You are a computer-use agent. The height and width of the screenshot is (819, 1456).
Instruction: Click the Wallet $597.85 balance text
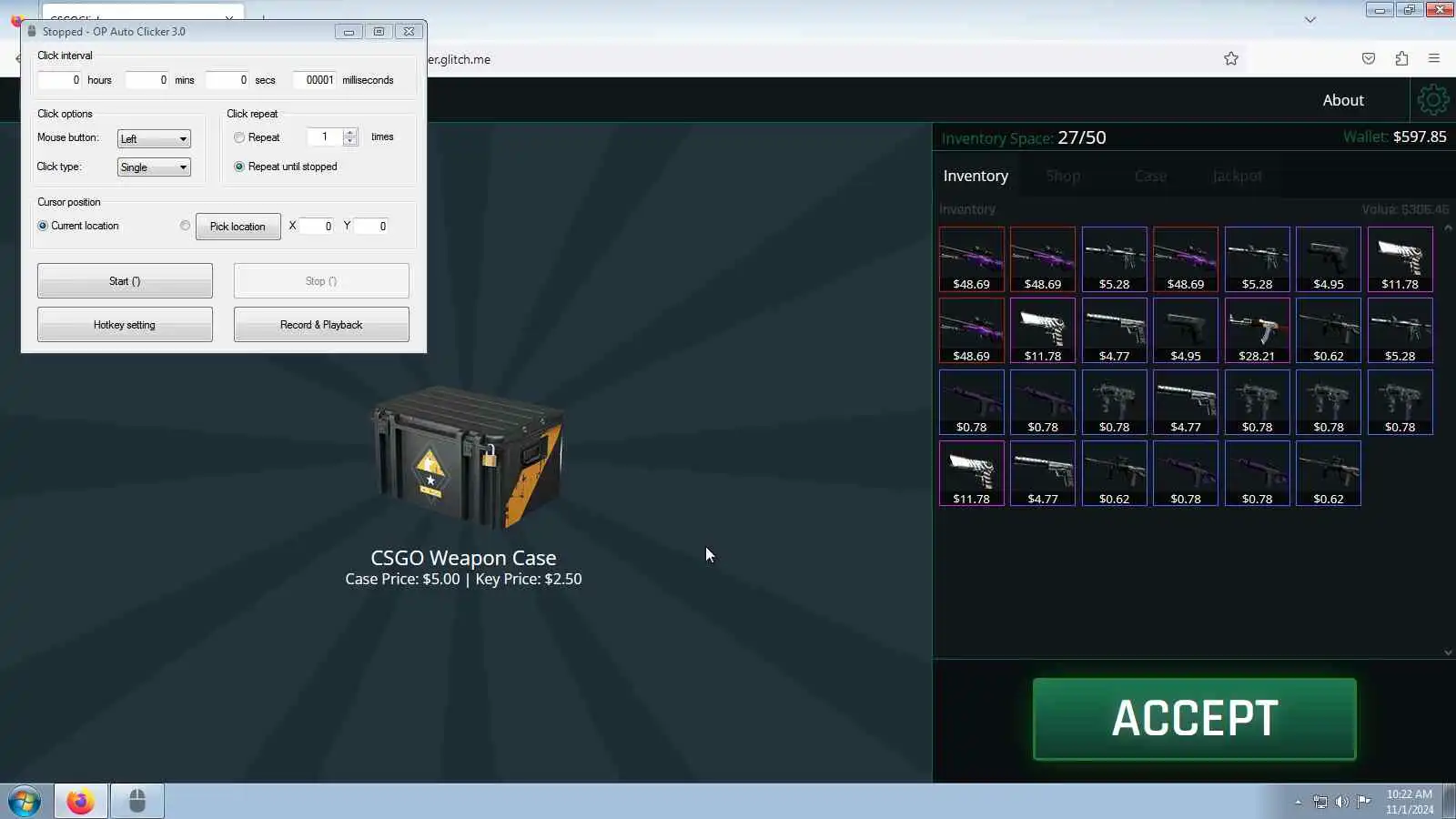point(1394,136)
